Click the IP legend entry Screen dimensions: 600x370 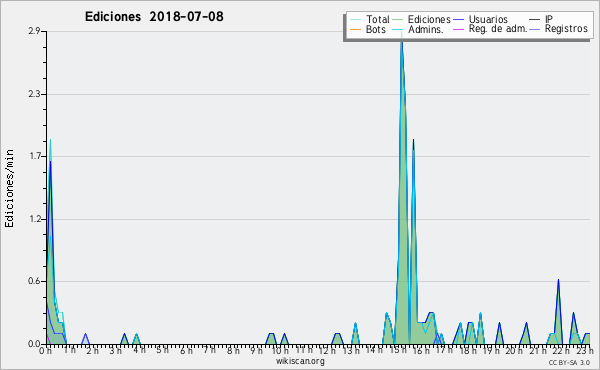point(541,19)
